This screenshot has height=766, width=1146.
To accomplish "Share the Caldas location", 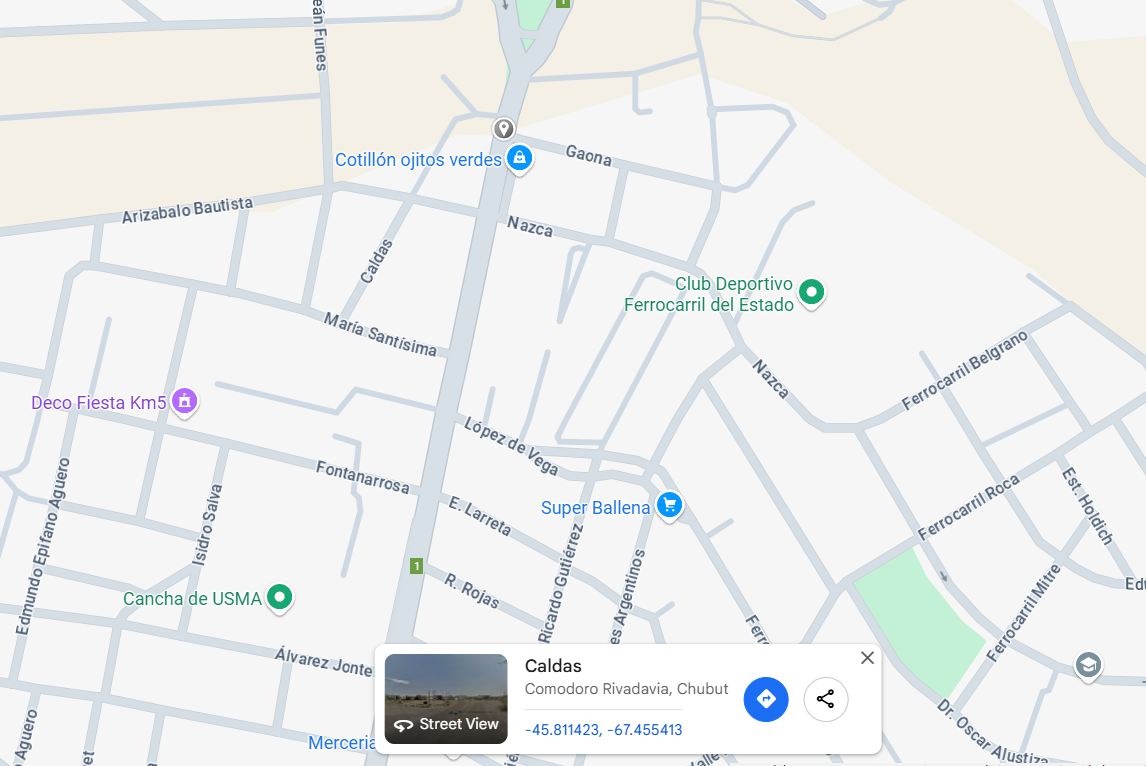I will coord(826,699).
